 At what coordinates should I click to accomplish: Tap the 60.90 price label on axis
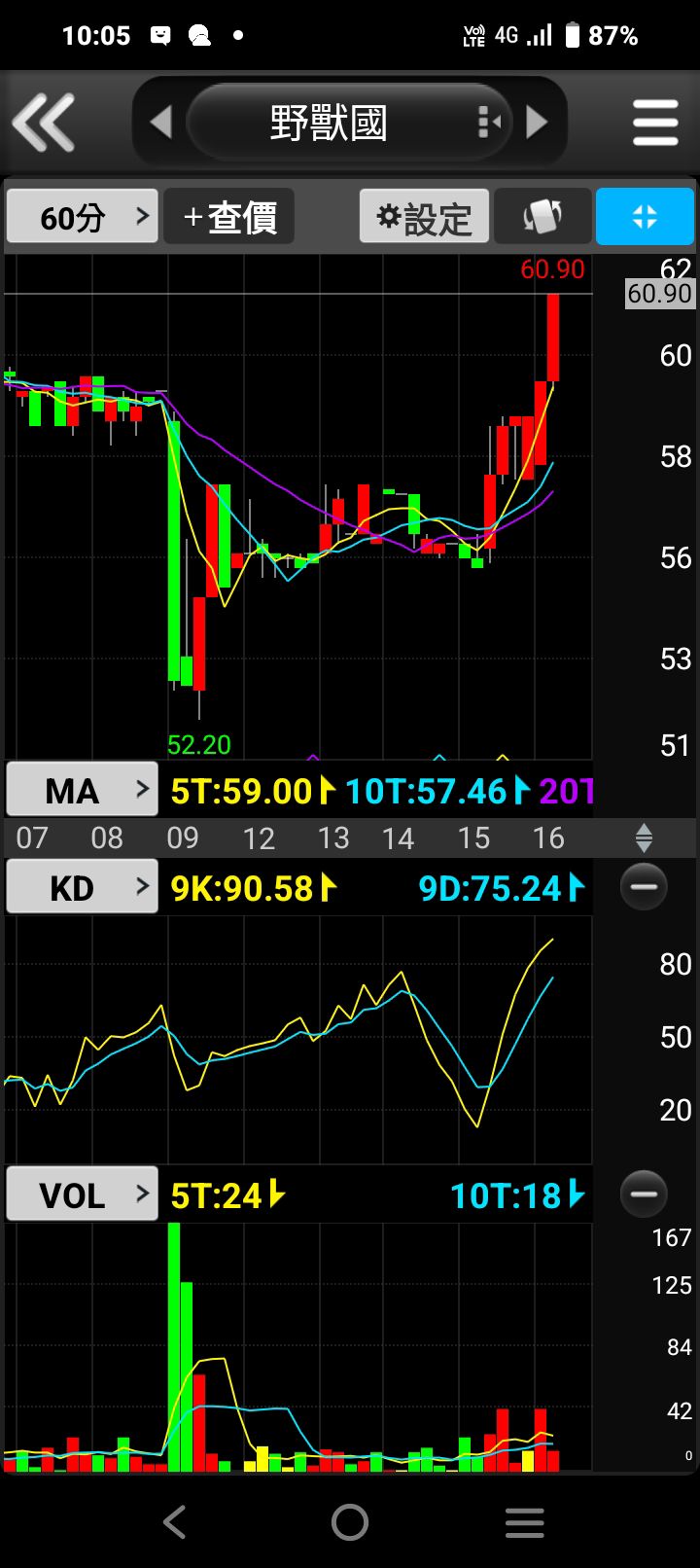click(660, 294)
